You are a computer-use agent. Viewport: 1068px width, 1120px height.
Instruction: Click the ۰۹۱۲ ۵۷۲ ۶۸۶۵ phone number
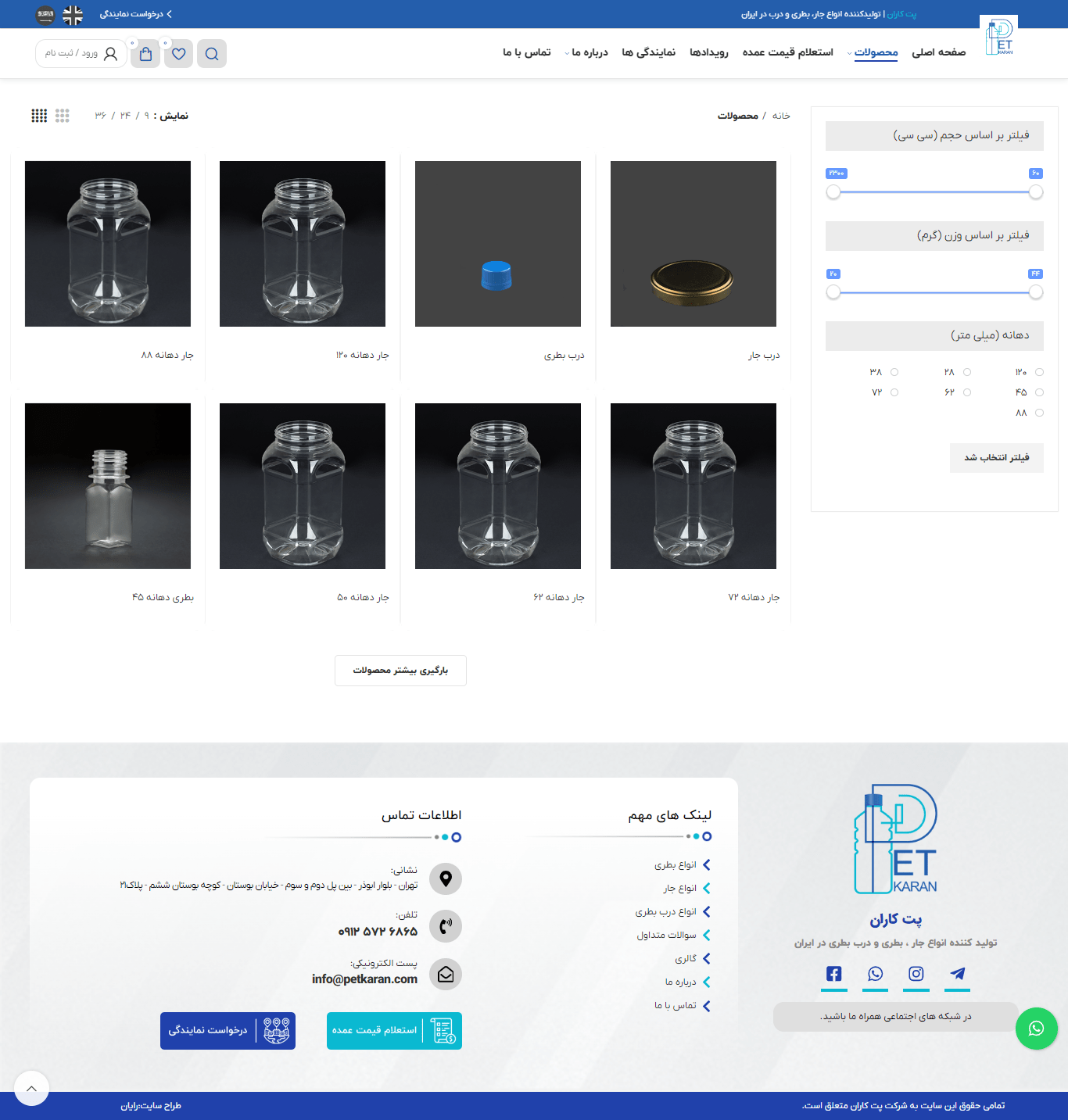(x=378, y=932)
